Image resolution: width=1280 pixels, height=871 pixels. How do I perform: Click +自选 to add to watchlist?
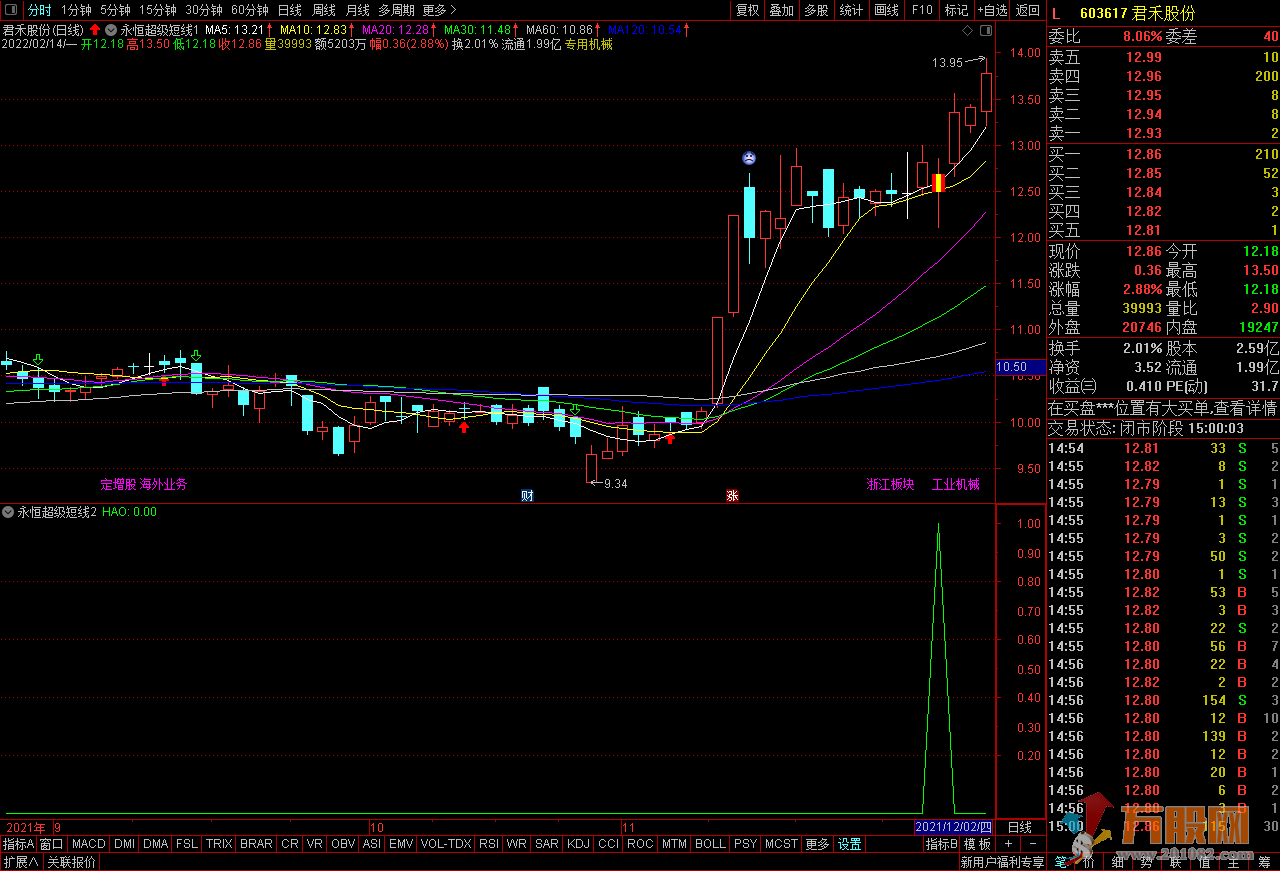point(992,10)
